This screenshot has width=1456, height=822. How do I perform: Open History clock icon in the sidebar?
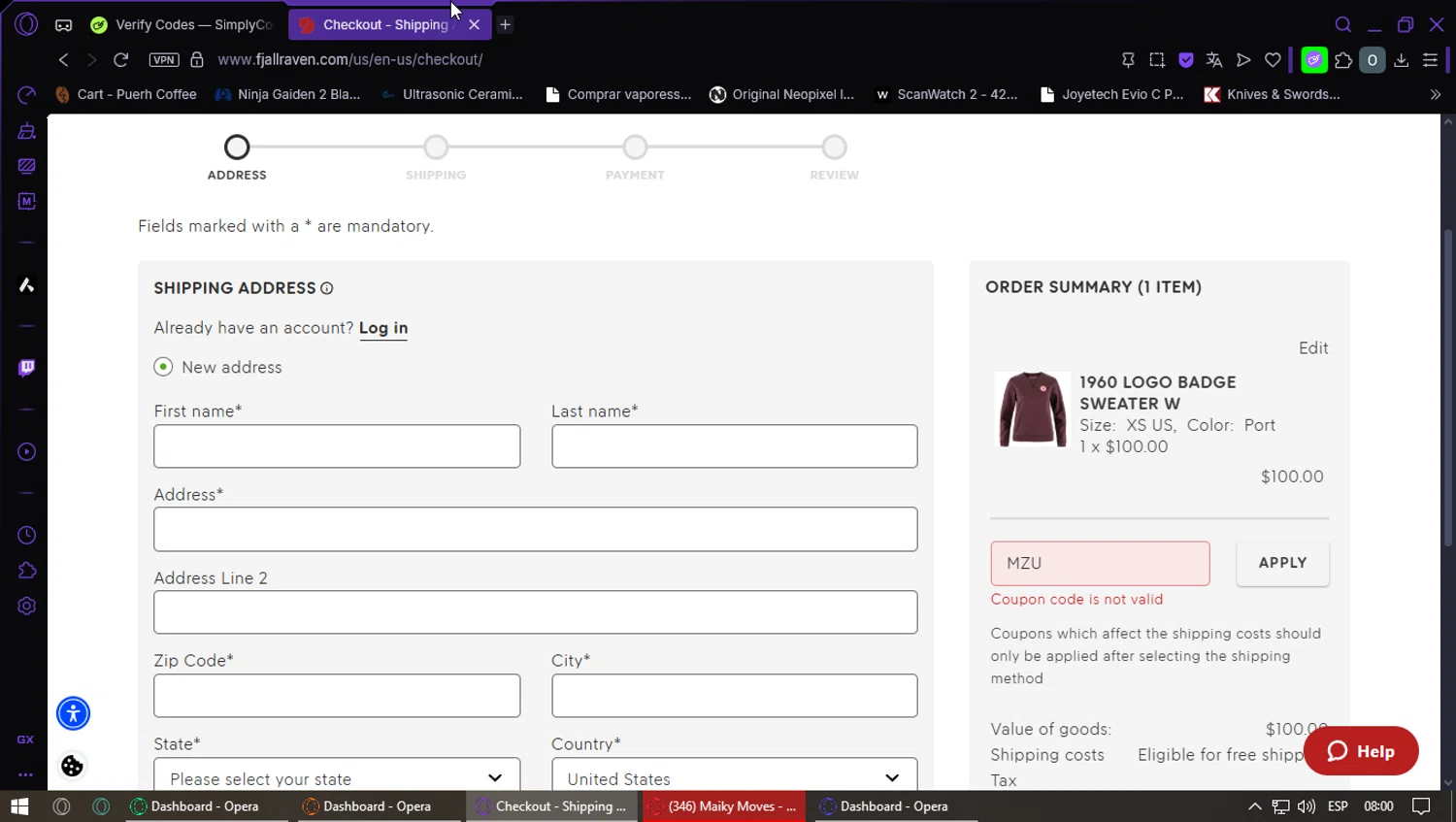26,535
